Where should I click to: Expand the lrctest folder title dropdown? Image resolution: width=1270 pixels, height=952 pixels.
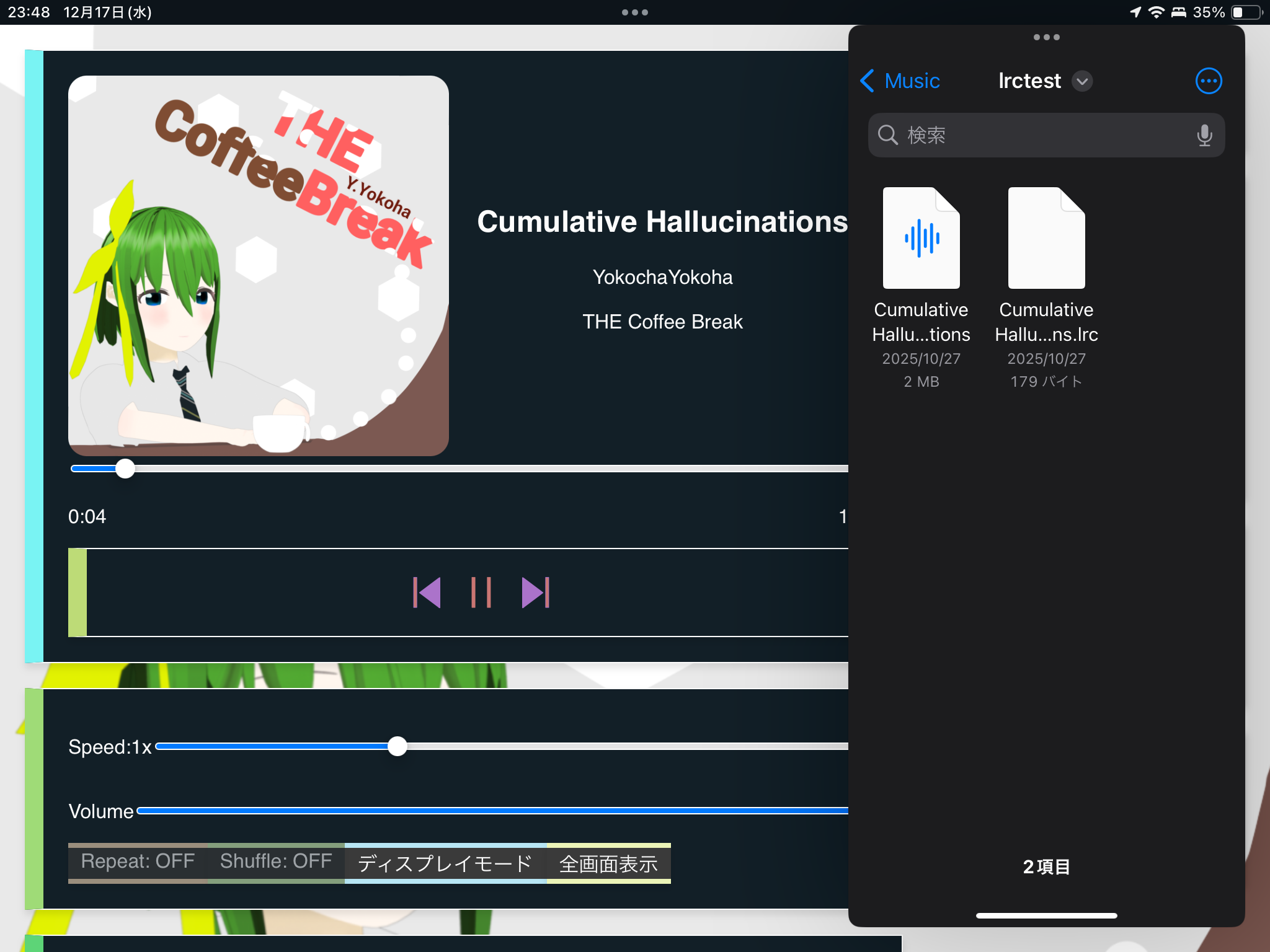point(1082,81)
